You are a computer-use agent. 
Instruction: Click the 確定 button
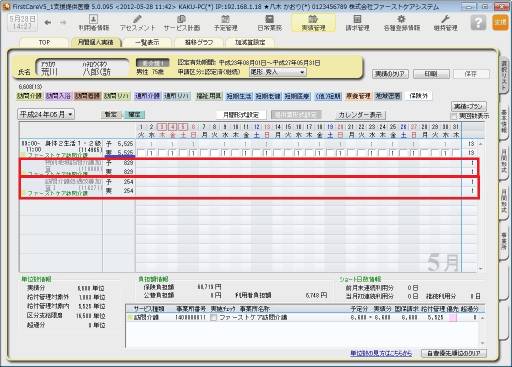[x=134, y=115]
